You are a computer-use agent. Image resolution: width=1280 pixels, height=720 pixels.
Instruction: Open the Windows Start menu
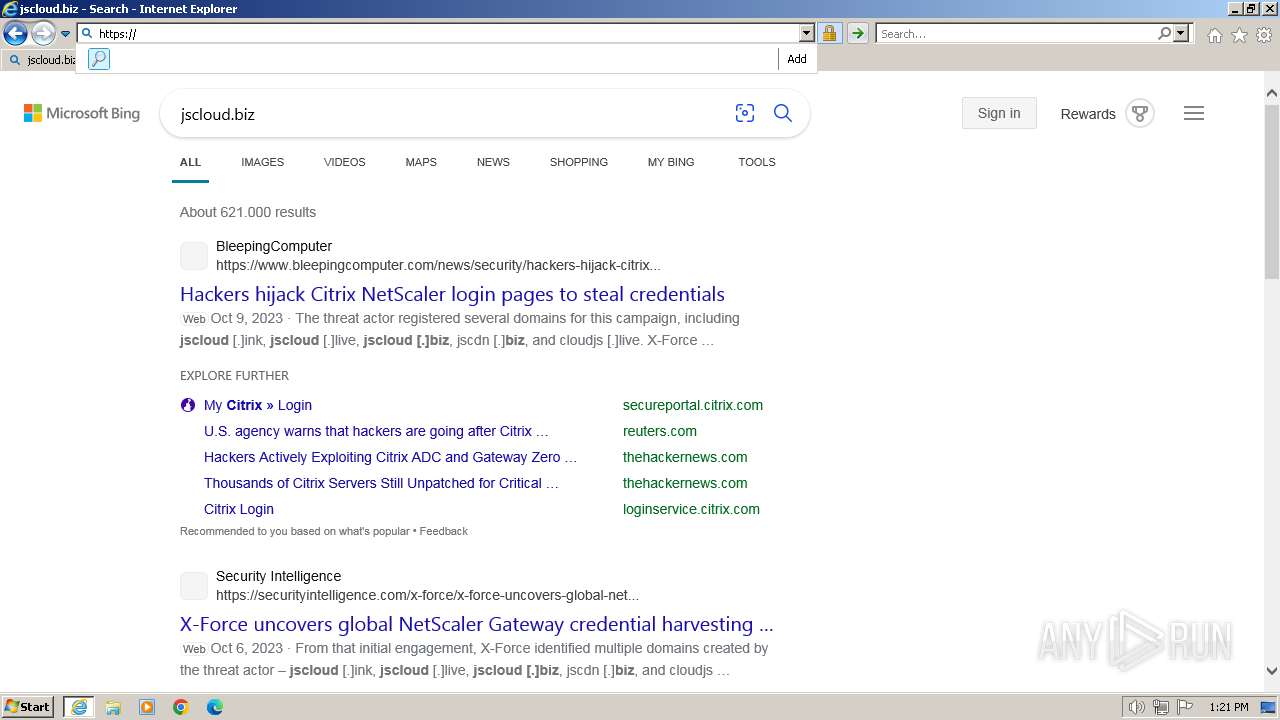tap(28, 707)
